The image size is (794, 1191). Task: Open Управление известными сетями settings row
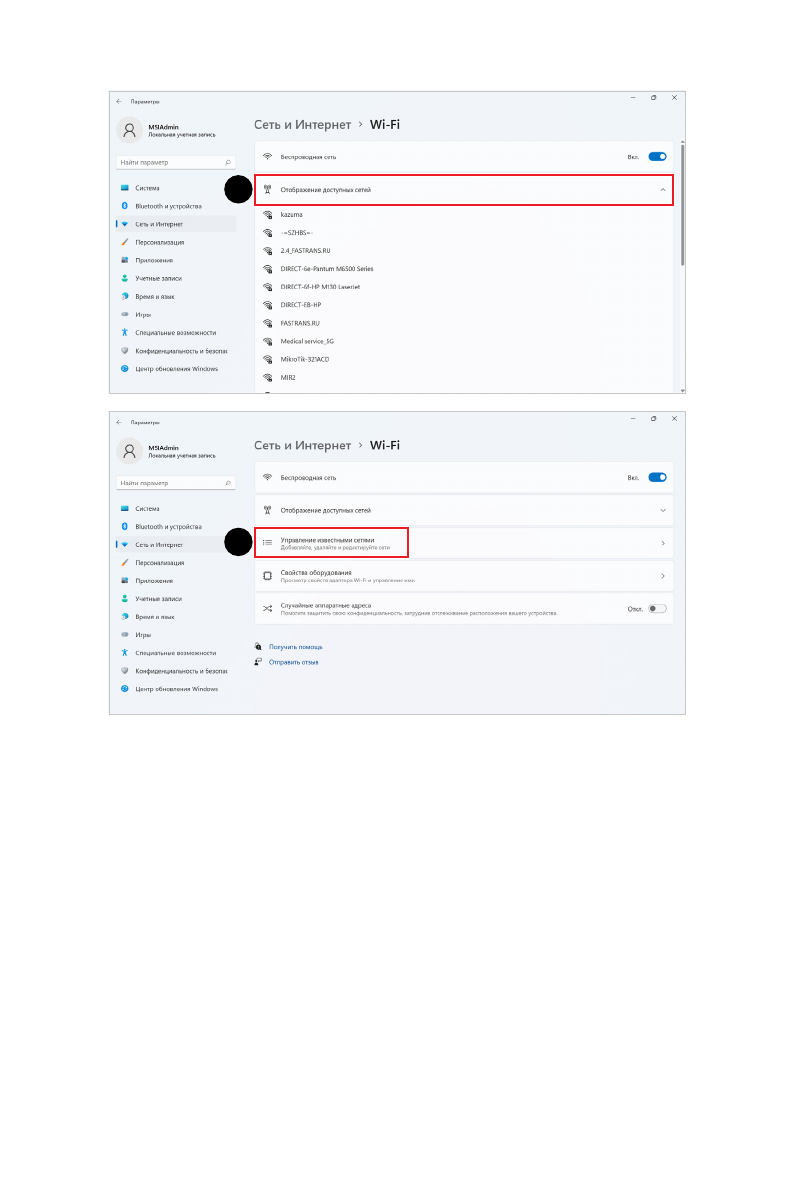point(463,543)
